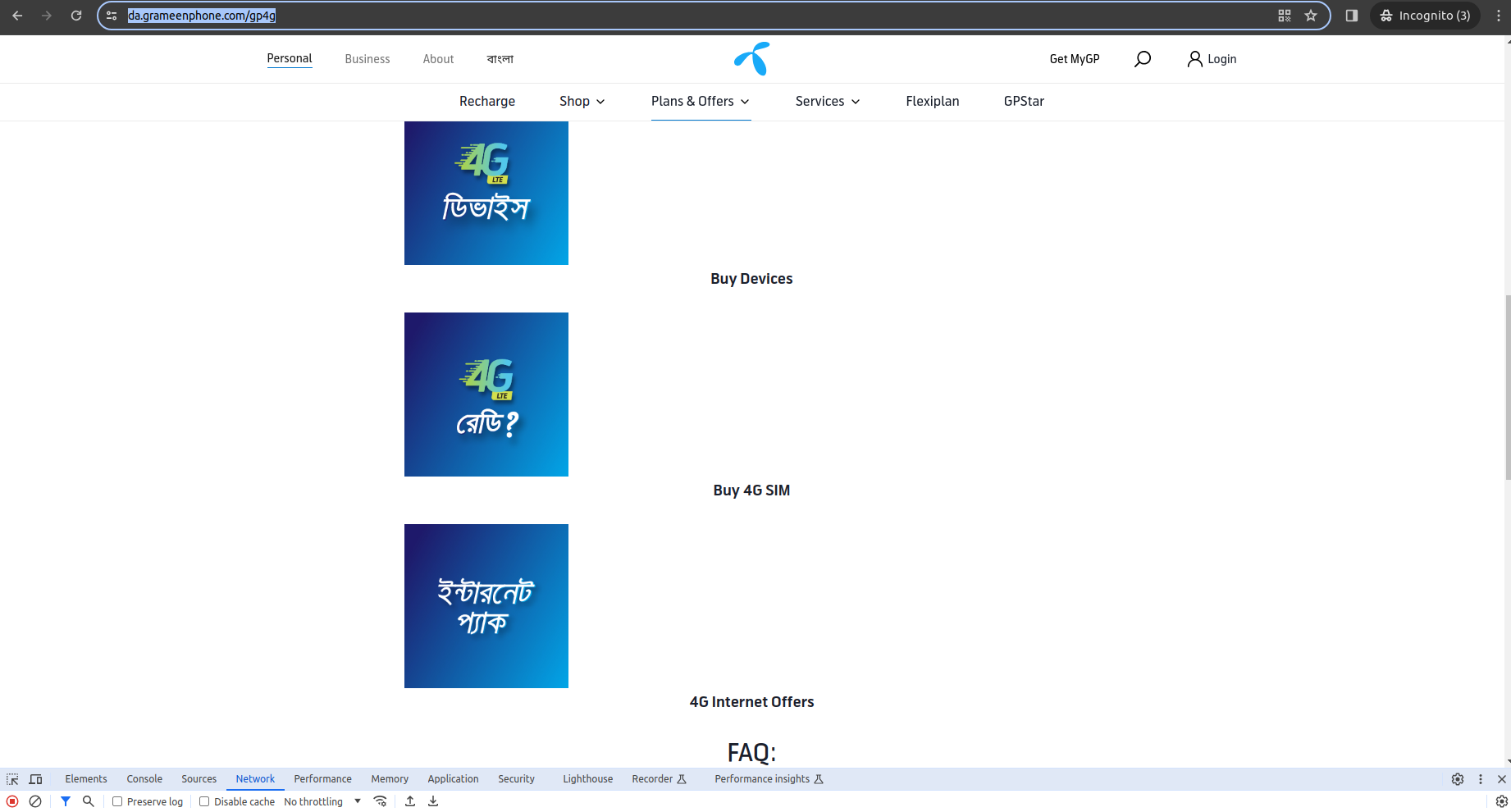Switch to DevTools Performance tab
Screen dimensions: 1511x812
(x=323, y=779)
